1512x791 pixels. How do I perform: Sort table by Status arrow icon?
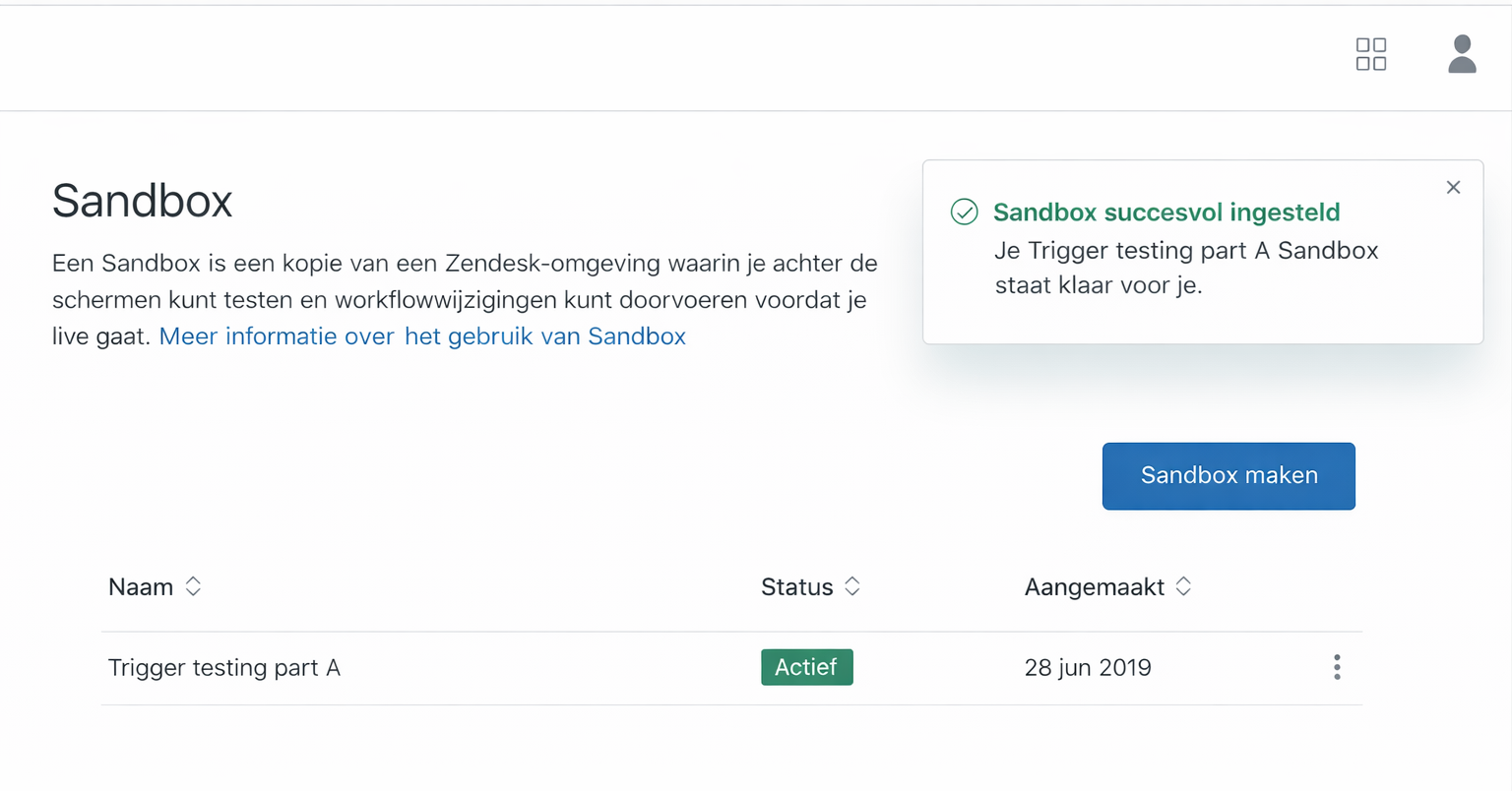tap(852, 586)
